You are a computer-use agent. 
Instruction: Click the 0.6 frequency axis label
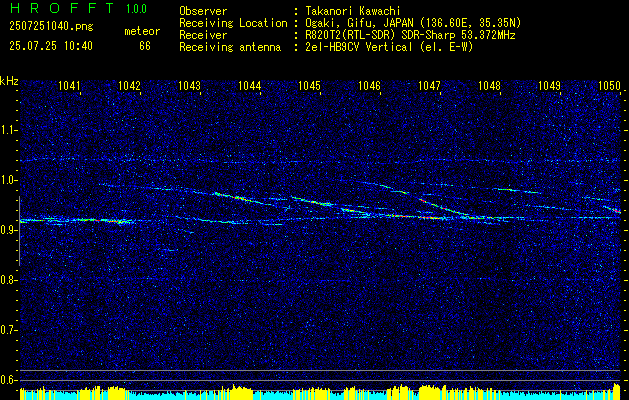8,380
